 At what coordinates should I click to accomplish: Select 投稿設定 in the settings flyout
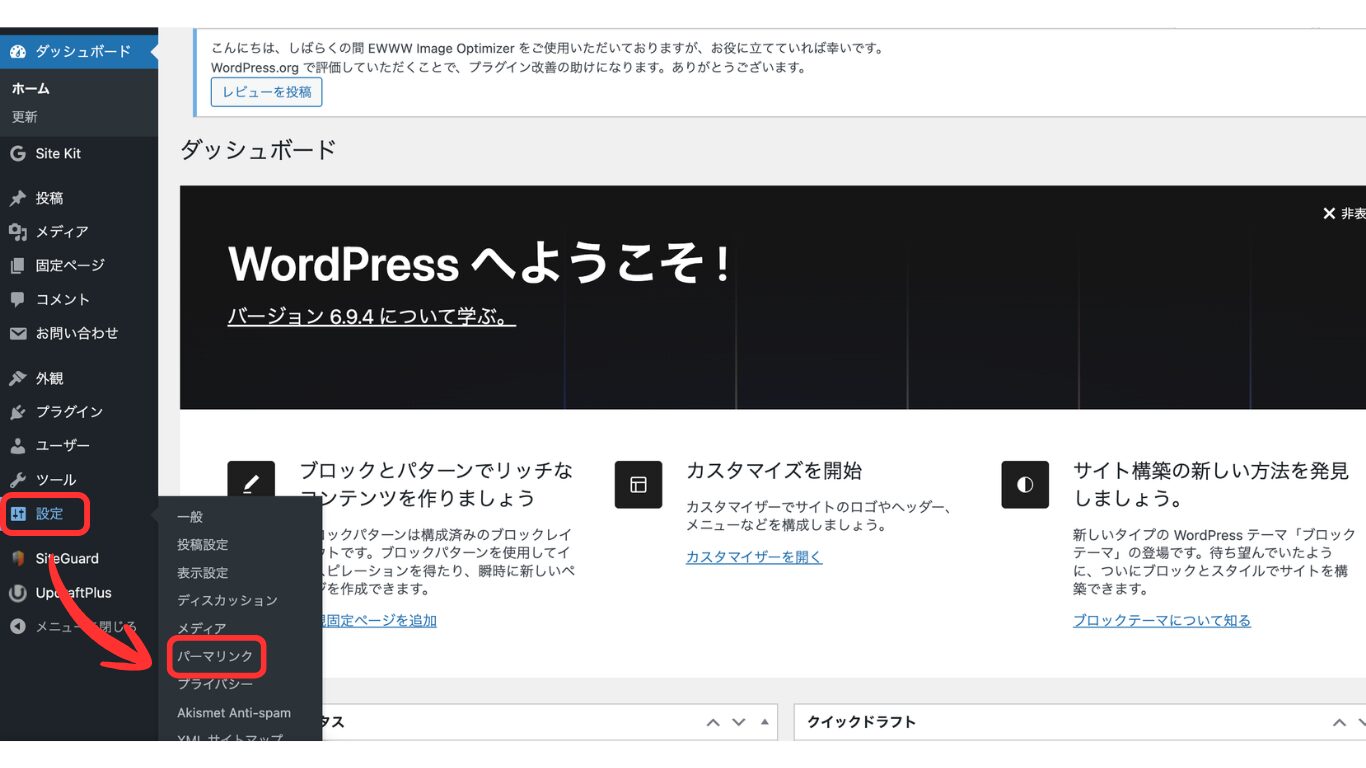tap(203, 545)
